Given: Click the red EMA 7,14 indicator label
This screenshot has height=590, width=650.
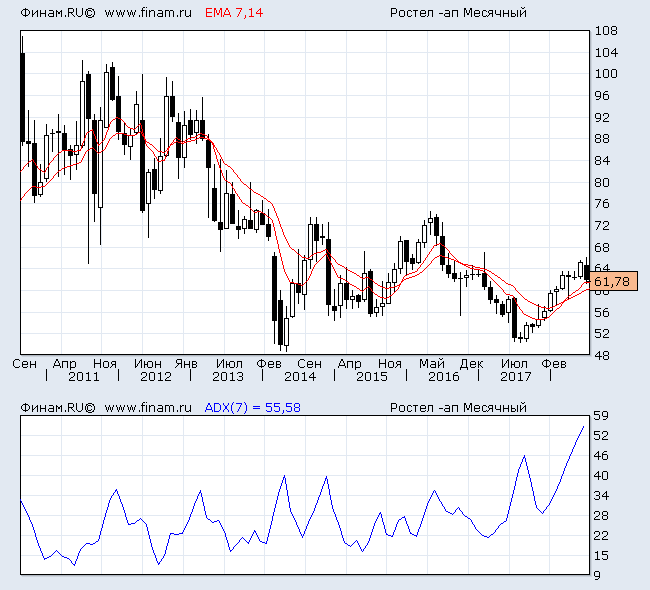Looking at the screenshot, I should 234,13.
